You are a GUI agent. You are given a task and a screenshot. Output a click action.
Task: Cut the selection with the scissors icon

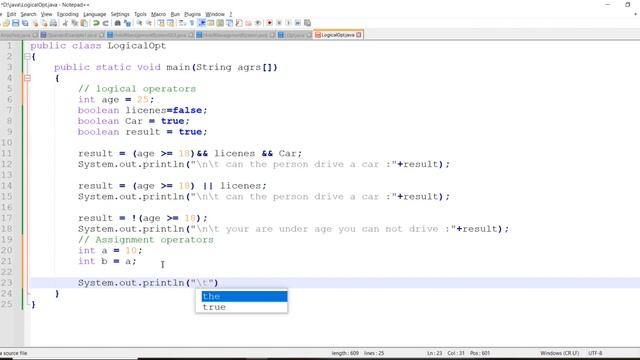[x=65, y=23]
